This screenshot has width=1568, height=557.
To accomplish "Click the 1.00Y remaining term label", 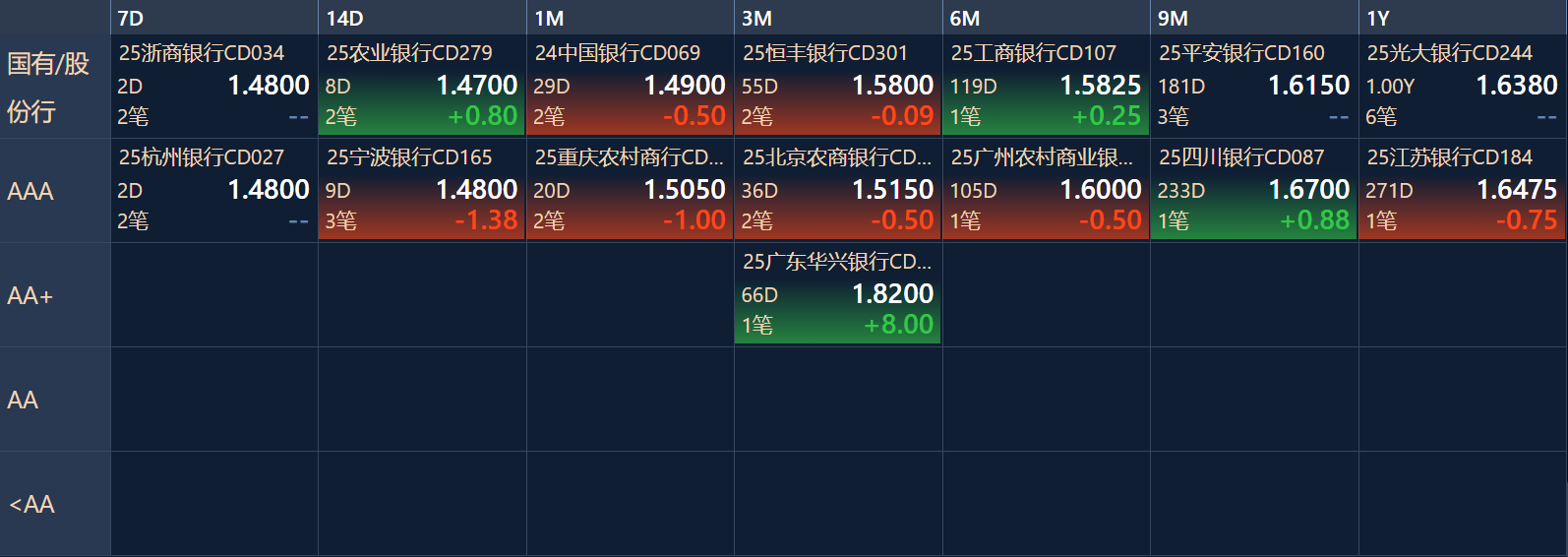I will pyautogui.click(x=1390, y=87).
